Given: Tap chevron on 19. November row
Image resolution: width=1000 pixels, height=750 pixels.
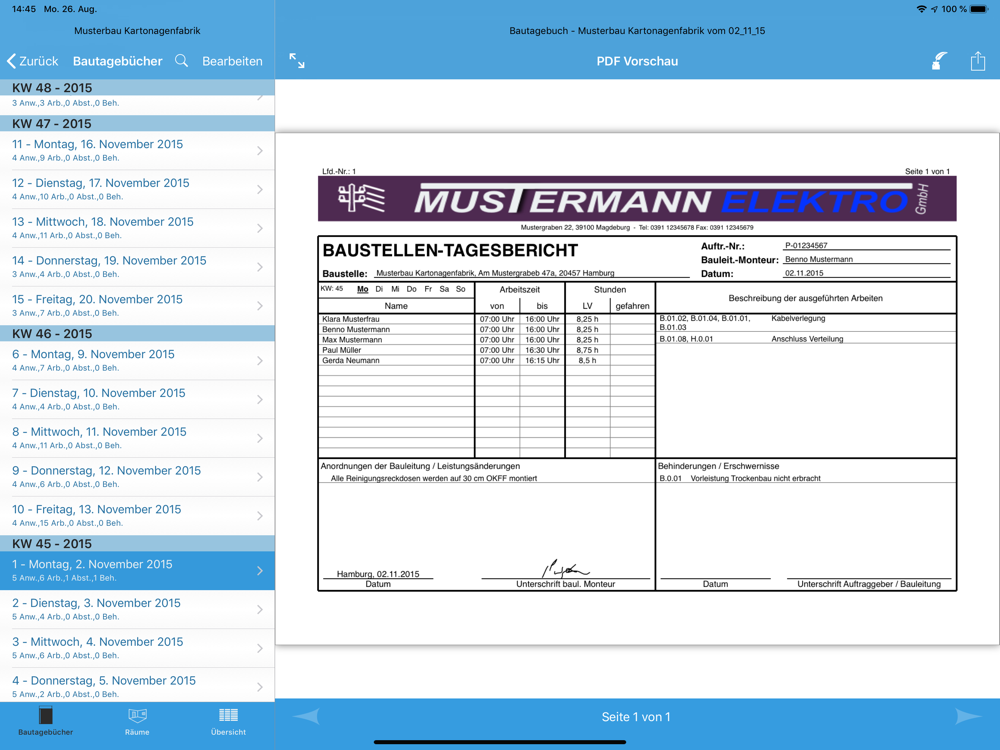Looking at the screenshot, I should pos(260,267).
